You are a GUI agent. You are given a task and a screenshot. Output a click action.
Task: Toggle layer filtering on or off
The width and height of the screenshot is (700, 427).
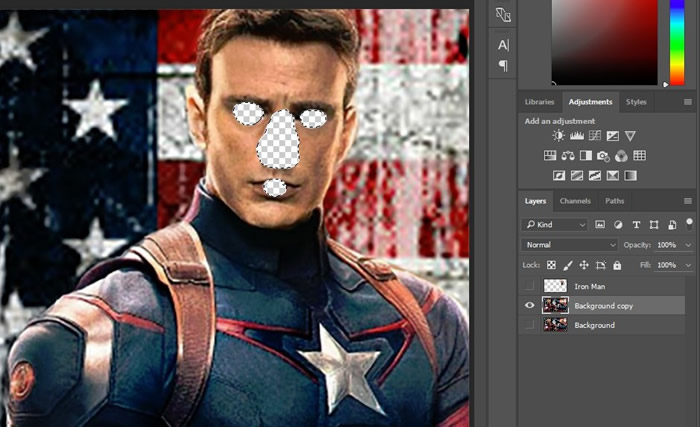click(690, 224)
